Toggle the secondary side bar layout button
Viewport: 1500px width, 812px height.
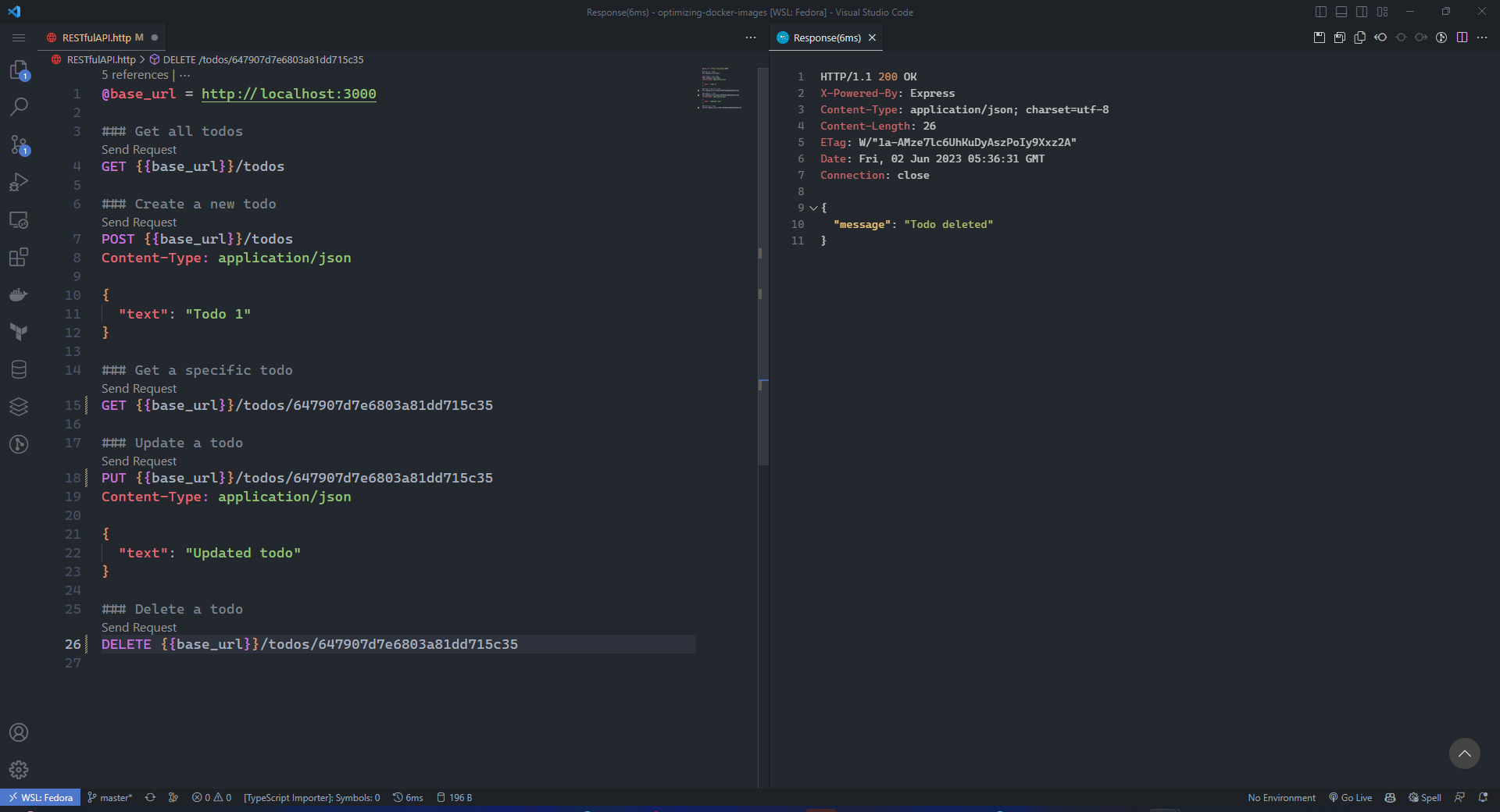point(1362,12)
